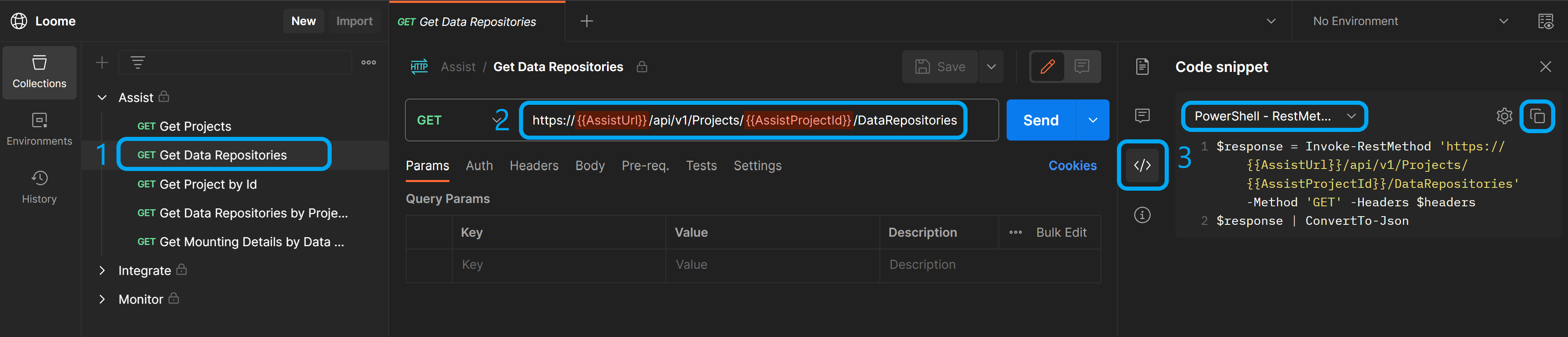Switch to the Headers tab
1568x337 pixels.
(534, 166)
